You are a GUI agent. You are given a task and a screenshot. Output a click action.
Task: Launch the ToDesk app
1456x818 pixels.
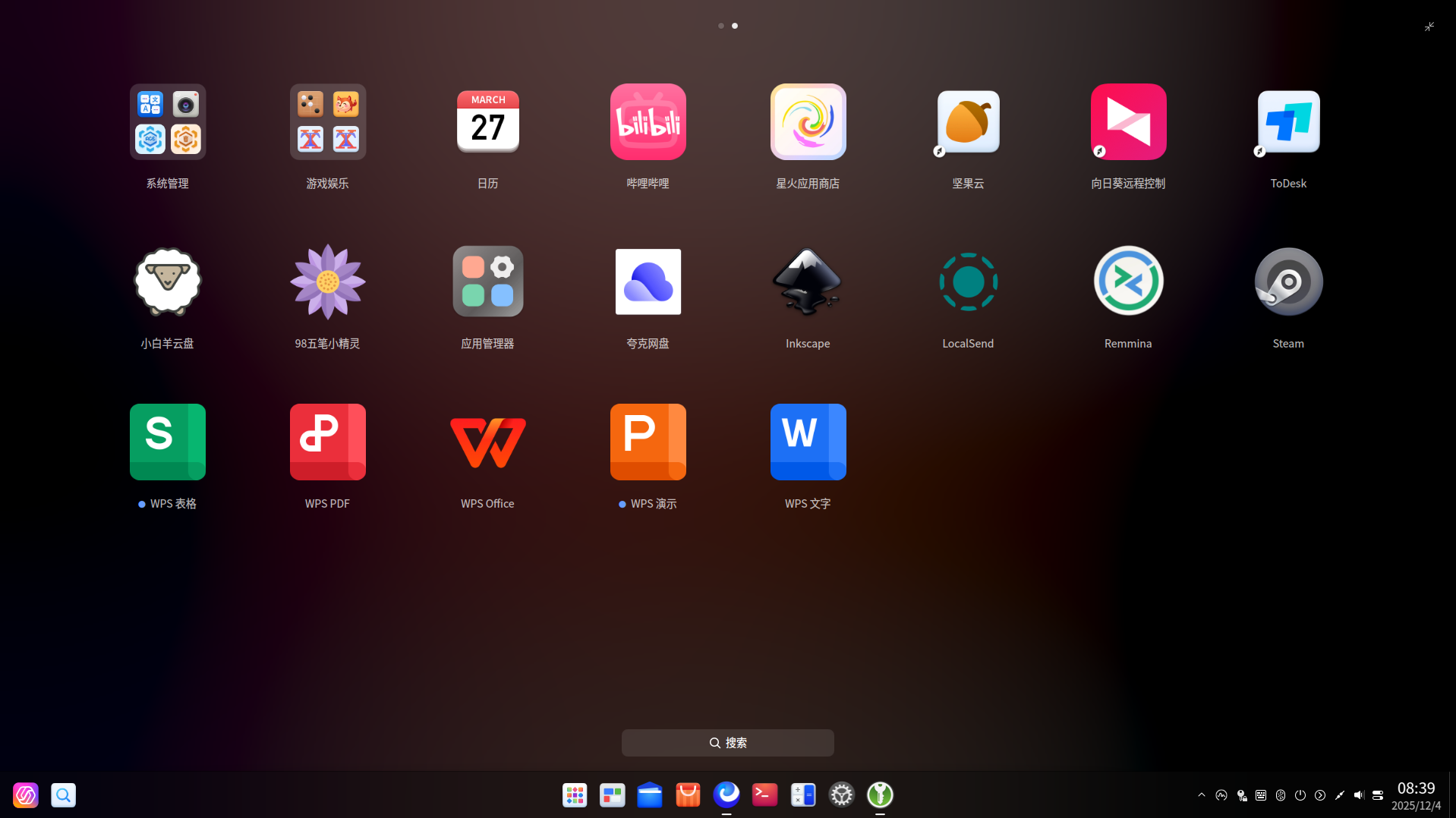(x=1289, y=121)
